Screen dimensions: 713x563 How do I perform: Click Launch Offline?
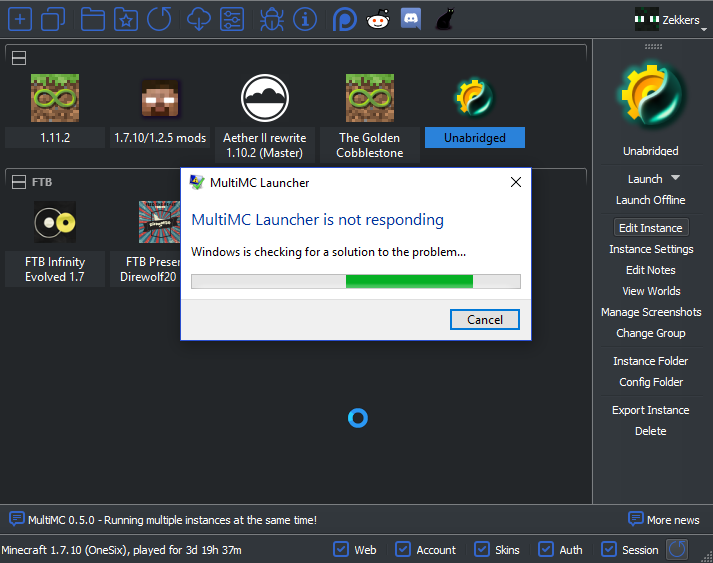tap(650, 200)
